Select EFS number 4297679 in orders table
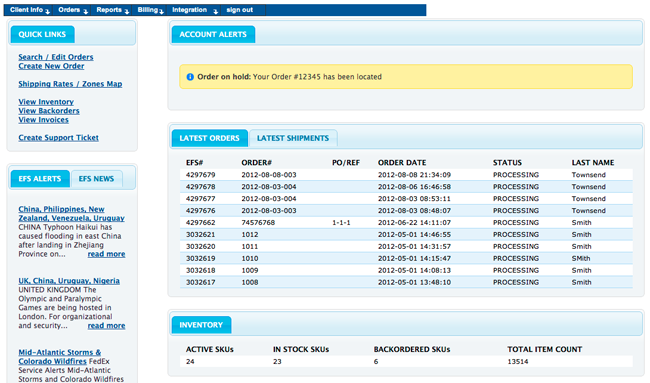Image resolution: width=650 pixels, height=383 pixels. pyautogui.click(x=201, y=175)
